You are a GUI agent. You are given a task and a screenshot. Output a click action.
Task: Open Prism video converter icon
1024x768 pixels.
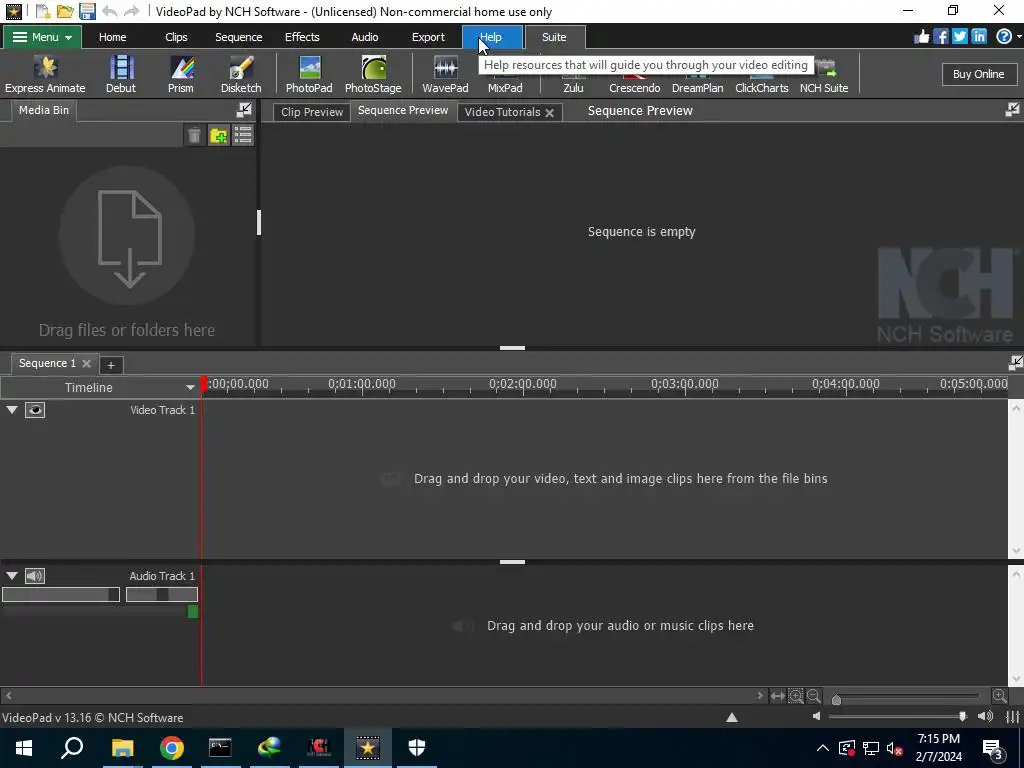pos(181,74)
